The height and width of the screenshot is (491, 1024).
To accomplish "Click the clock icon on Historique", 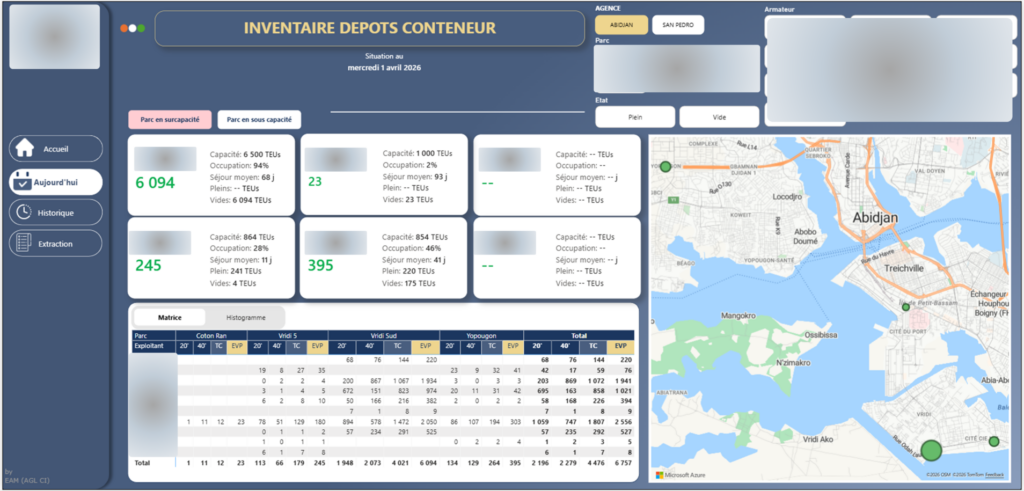I will pos(23,212).
